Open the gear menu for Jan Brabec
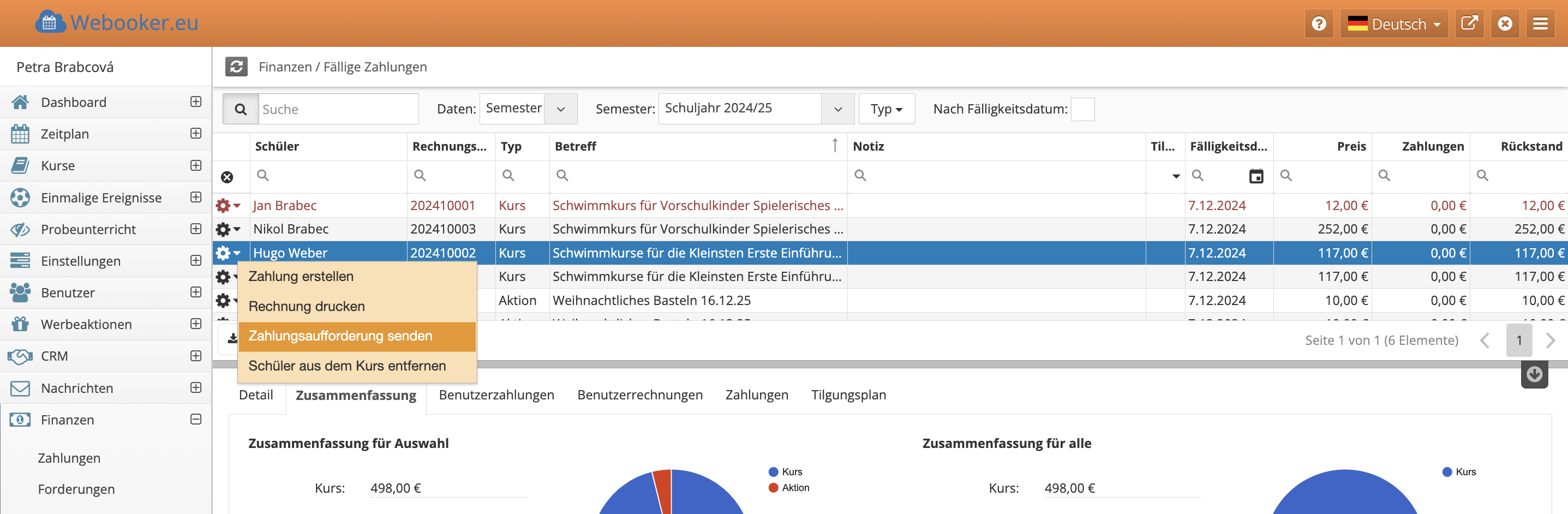 click(x=228, y=206)
